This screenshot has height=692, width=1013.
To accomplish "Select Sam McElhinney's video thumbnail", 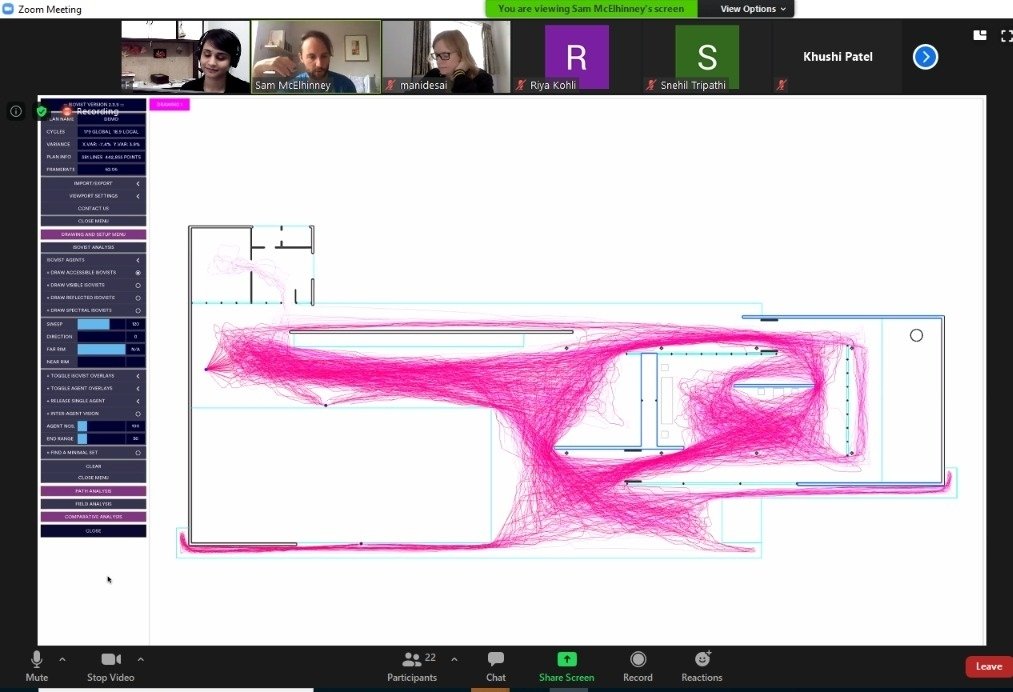I will tap(316, 57).
